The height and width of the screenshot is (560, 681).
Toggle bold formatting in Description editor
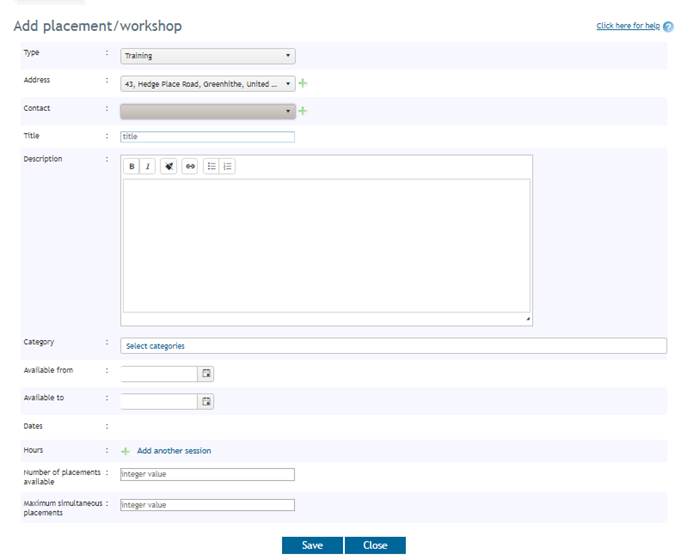(132, 166)
